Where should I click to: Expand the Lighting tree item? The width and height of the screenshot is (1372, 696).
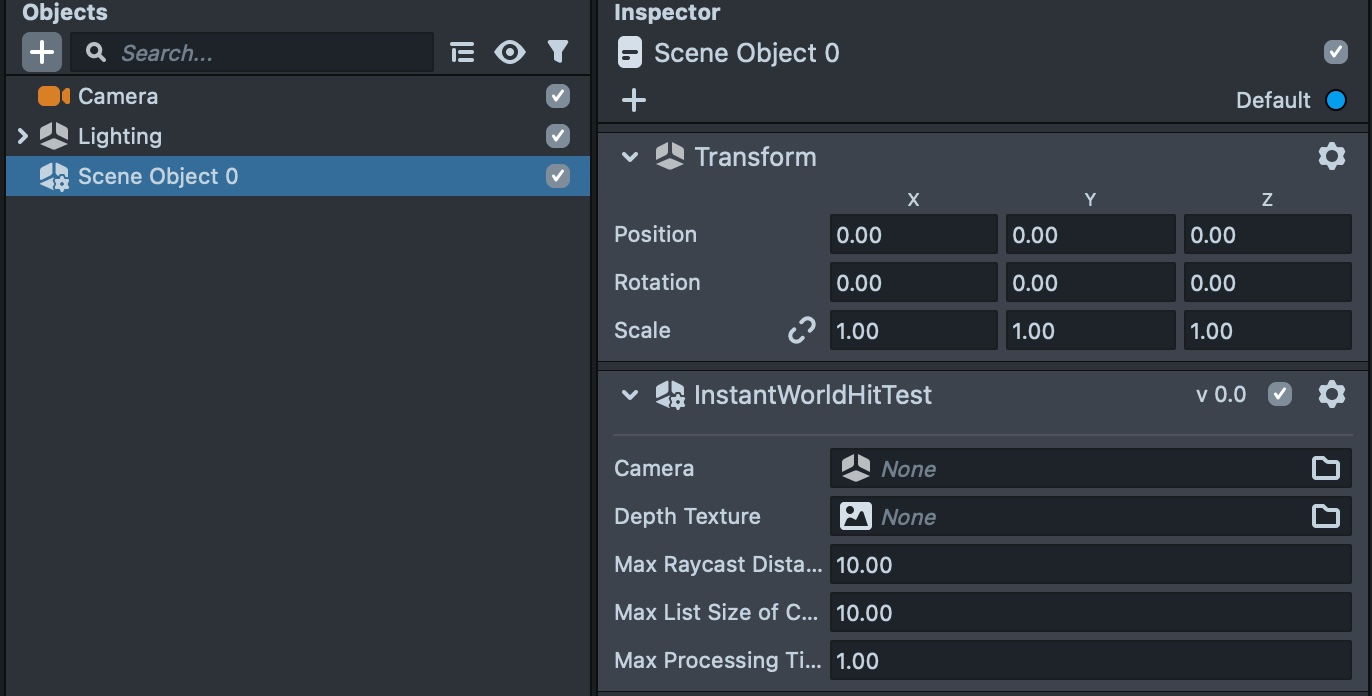click(x=23, y=136)
